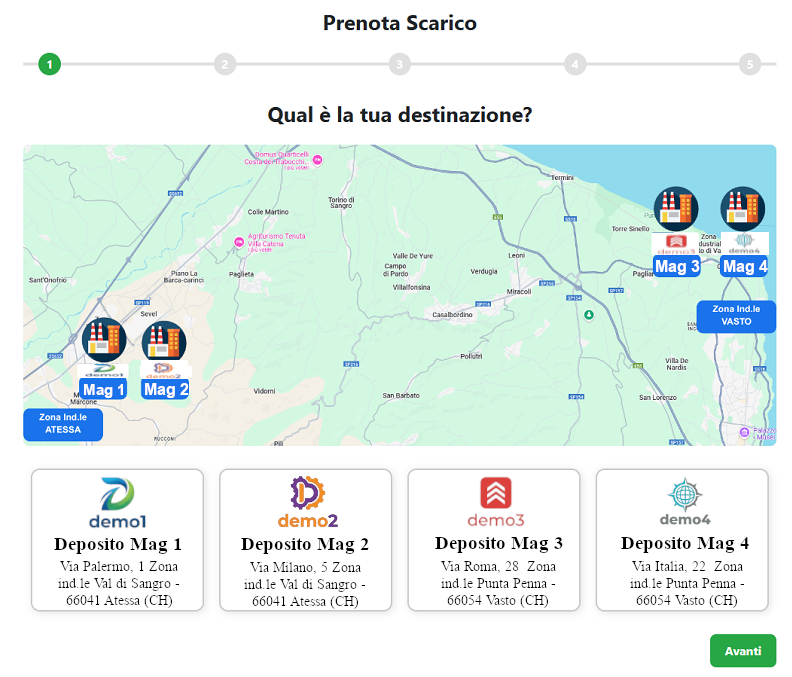
Task: Click the demo2 gear logo on Deposito Mag 2 card
Action: click(307, 502)
